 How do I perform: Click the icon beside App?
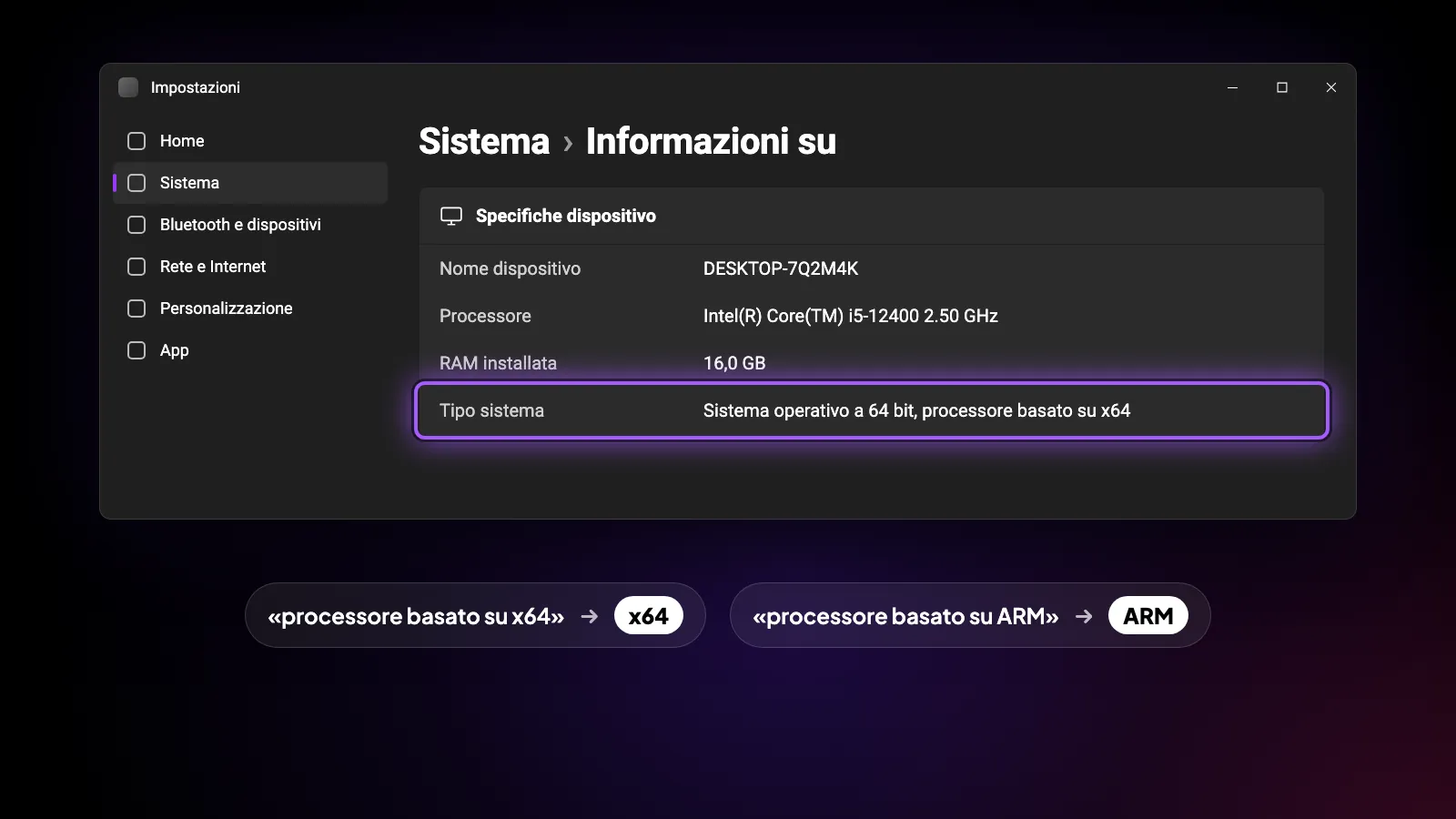click(x=136, y=350)
